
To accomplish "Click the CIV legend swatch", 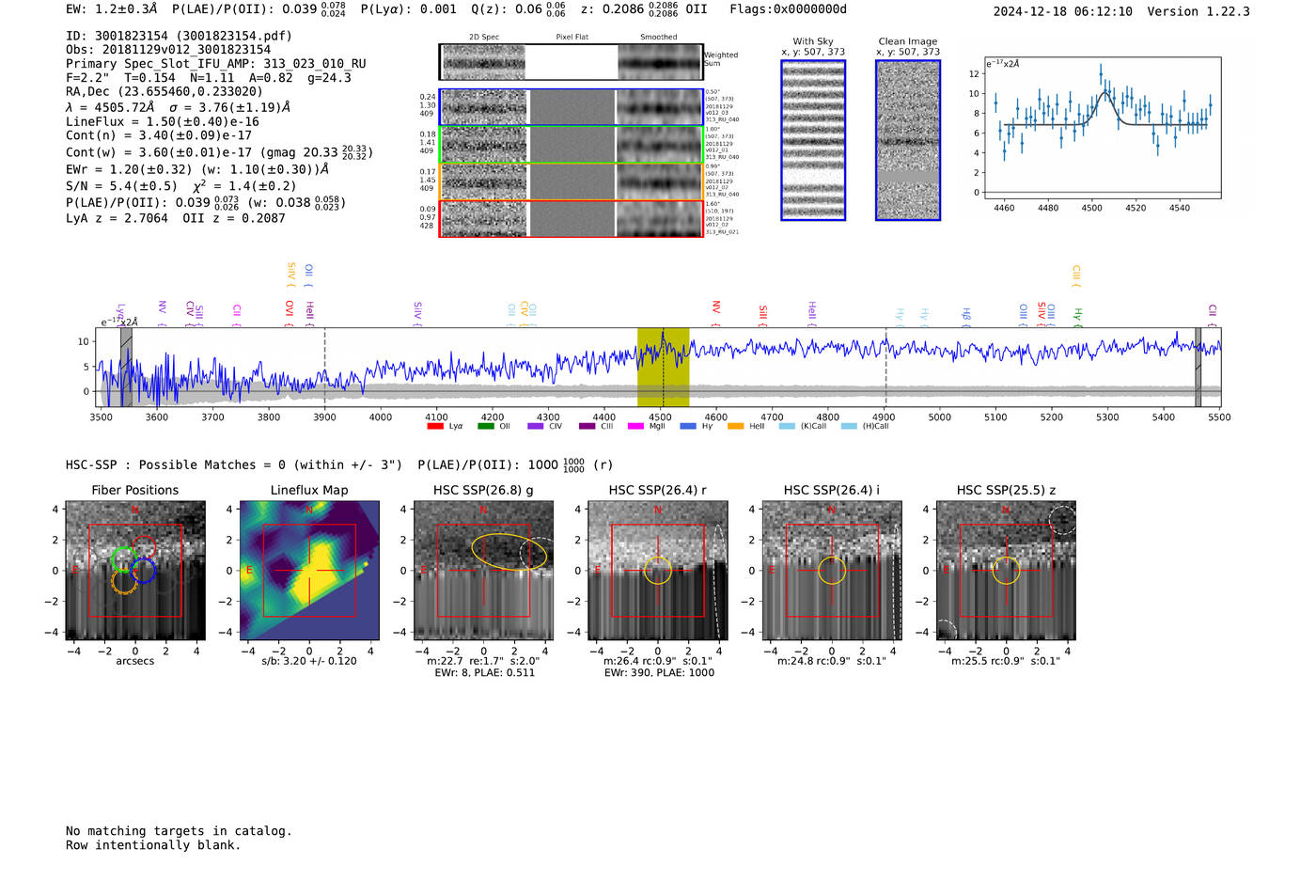I will [x=536, y=426].
